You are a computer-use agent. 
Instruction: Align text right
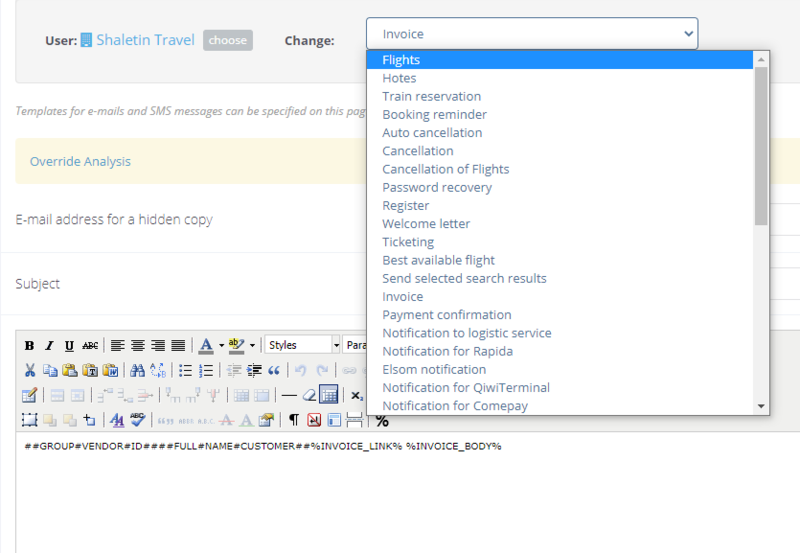point(158,345)
